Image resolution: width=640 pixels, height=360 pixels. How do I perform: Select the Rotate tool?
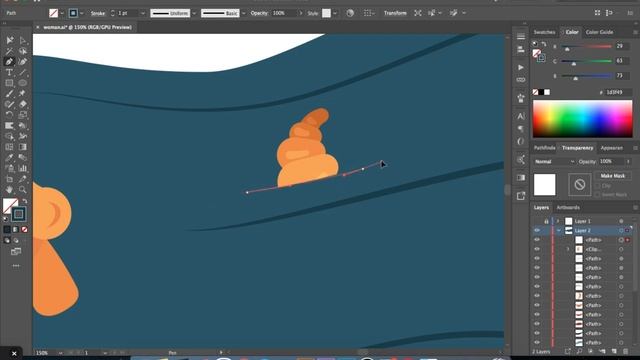(9, 115)
